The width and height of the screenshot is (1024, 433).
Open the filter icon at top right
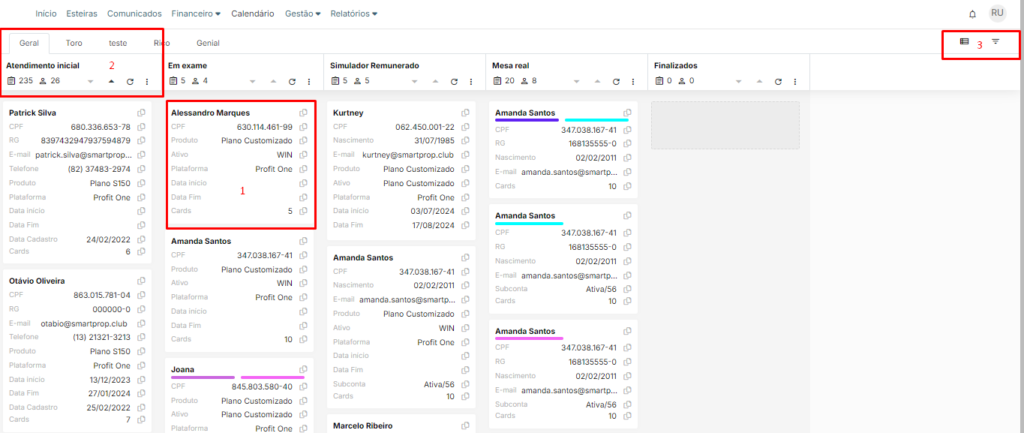[x=995, y=42]
